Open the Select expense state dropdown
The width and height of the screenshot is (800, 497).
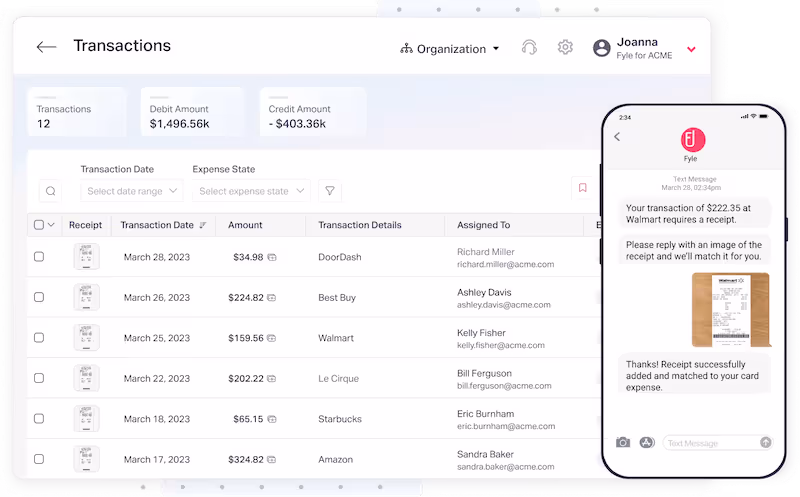click(251, 191)
